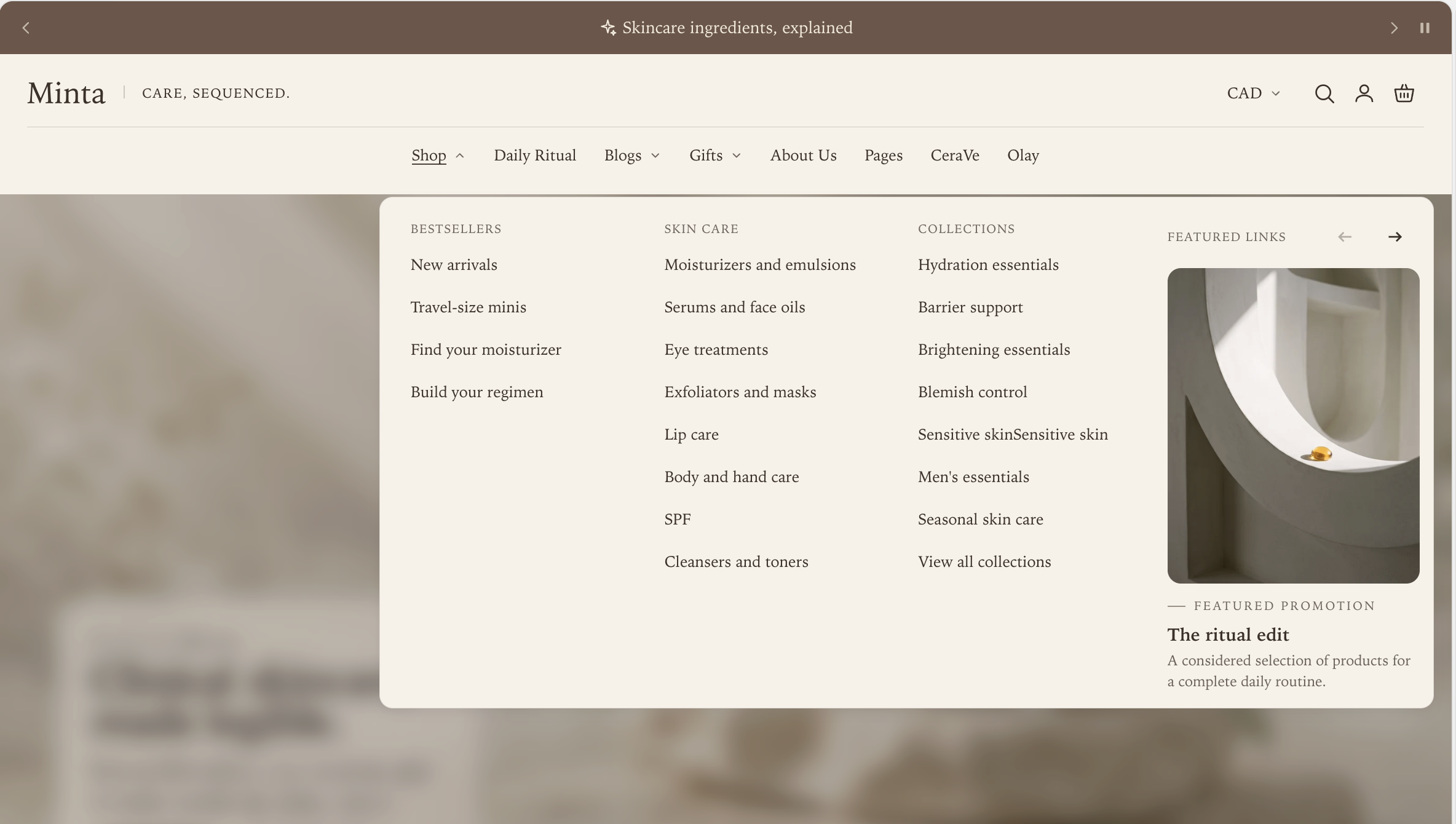
Task: Click the featured promotion capsule image
Action: 1293,426
